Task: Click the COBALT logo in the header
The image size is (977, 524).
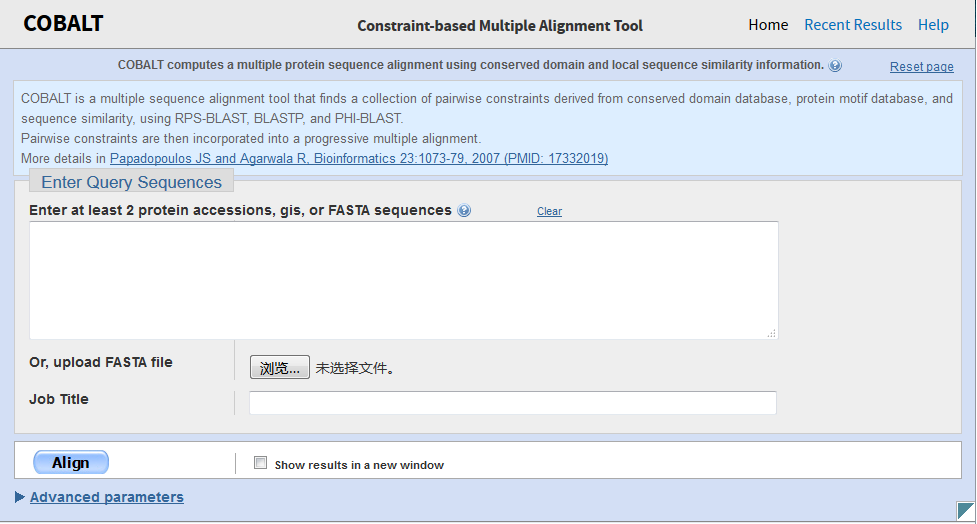Action: [63, 24]
